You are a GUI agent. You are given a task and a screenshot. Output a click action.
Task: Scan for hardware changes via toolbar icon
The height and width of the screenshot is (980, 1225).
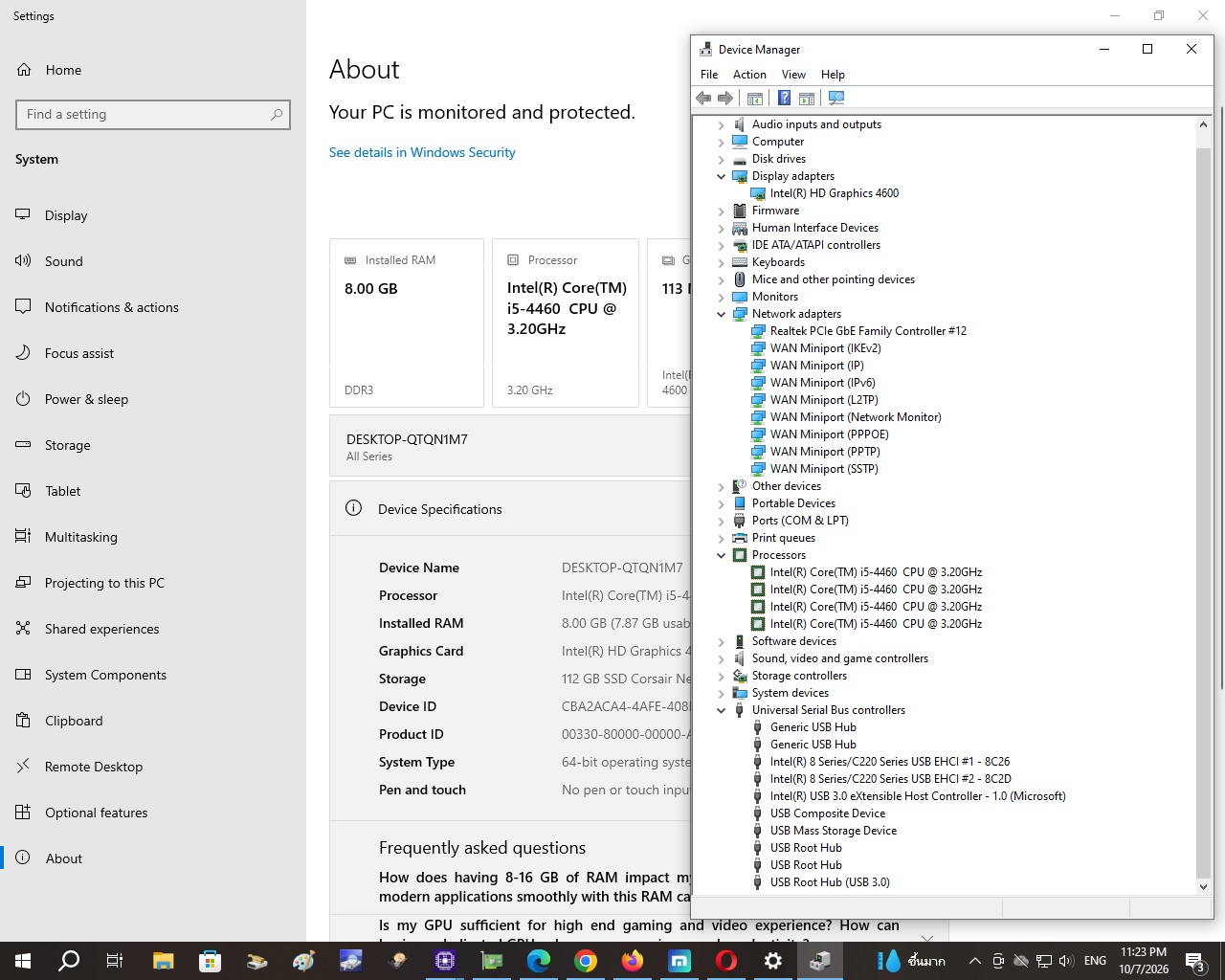click(x=836, y=98)
